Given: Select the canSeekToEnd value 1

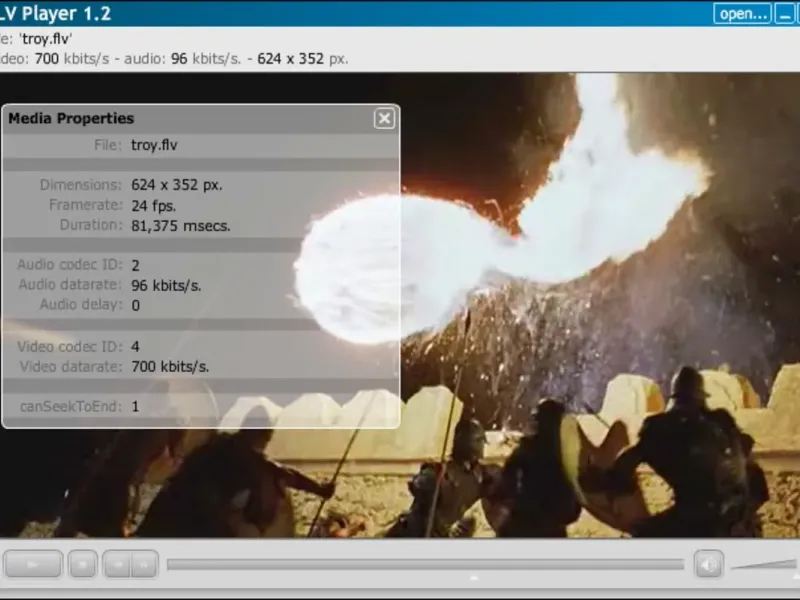Looking at the screenshot, I should (x=135, y=407).
